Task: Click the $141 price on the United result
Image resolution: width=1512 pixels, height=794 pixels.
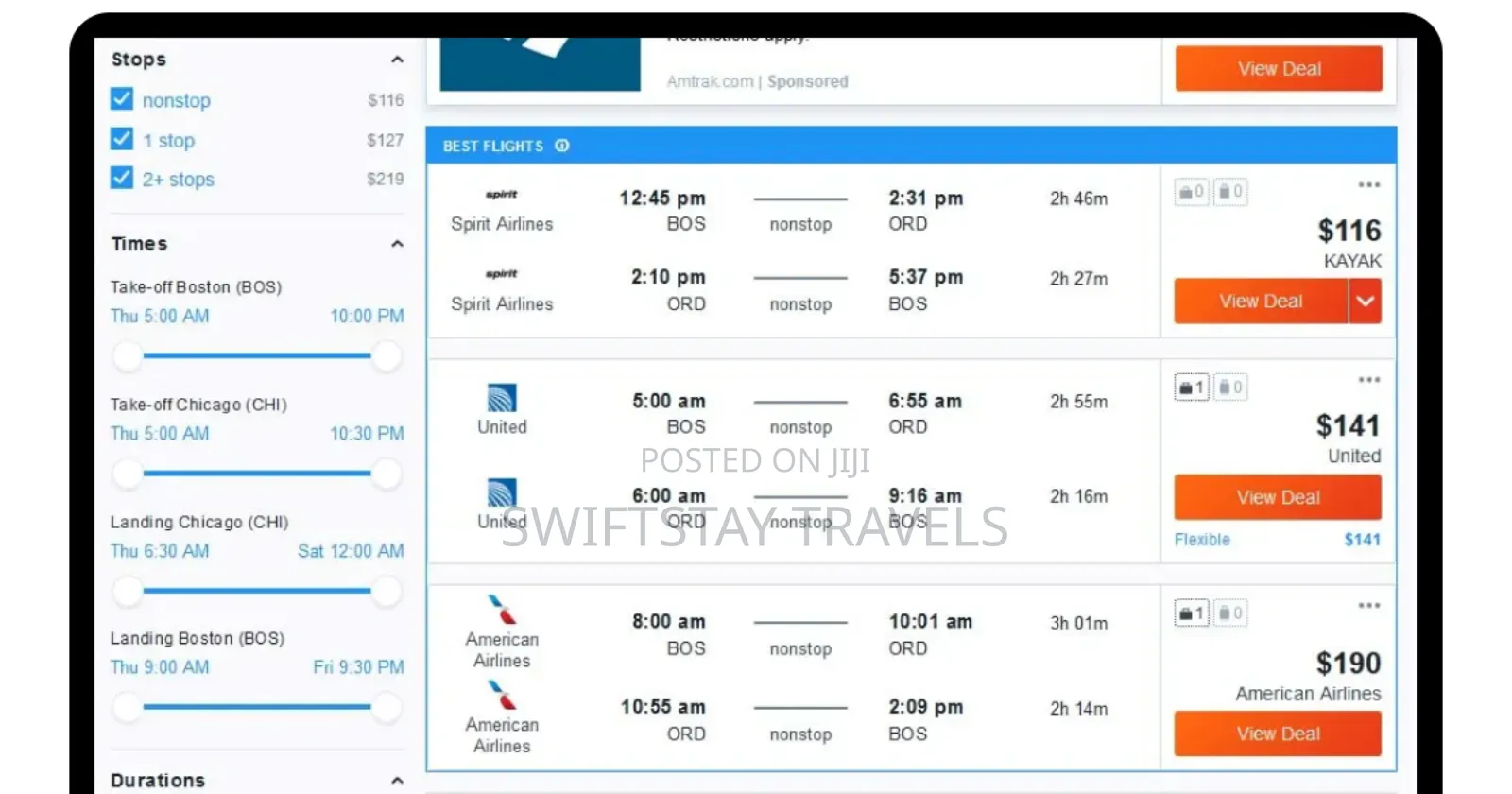Action: (1349, 426)
